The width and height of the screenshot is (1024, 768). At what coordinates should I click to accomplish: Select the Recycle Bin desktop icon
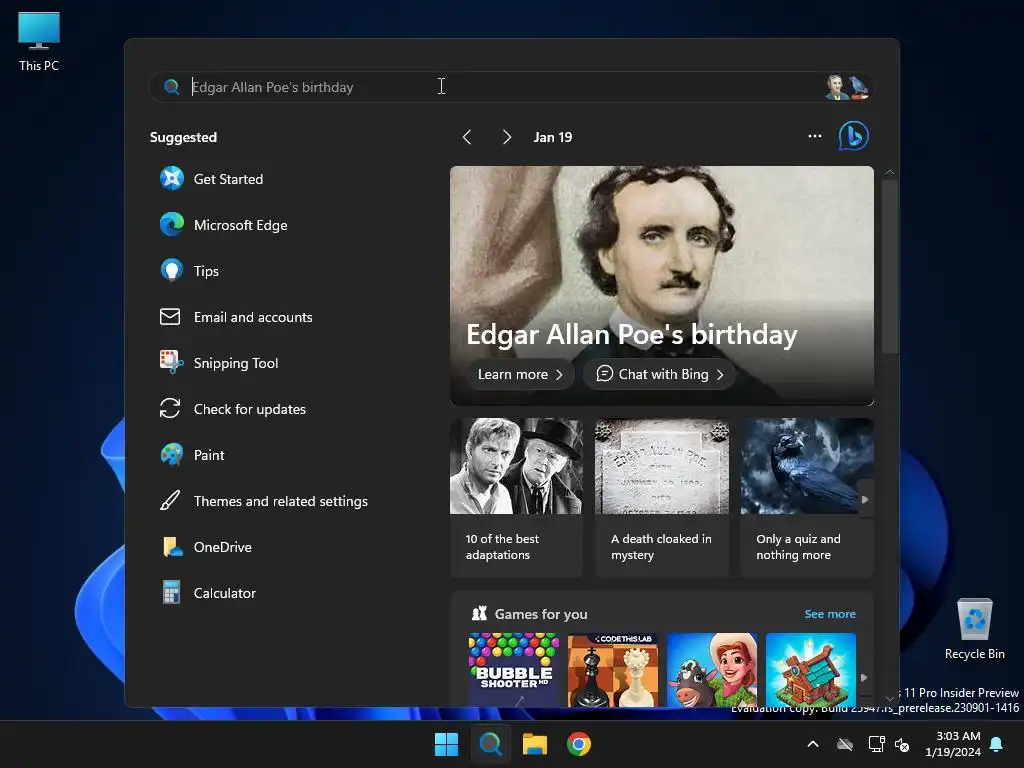click(974, 630)
